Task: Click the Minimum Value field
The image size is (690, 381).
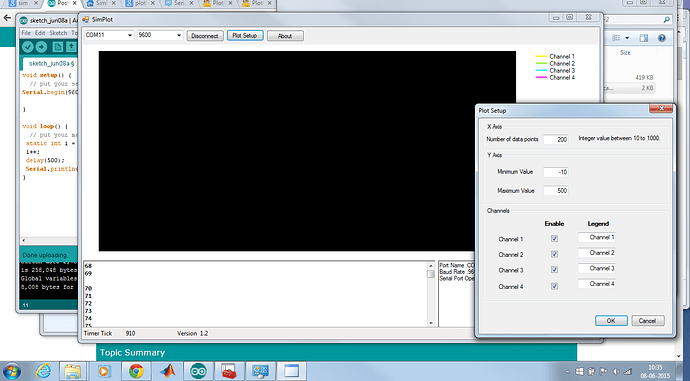Action: 556,172
